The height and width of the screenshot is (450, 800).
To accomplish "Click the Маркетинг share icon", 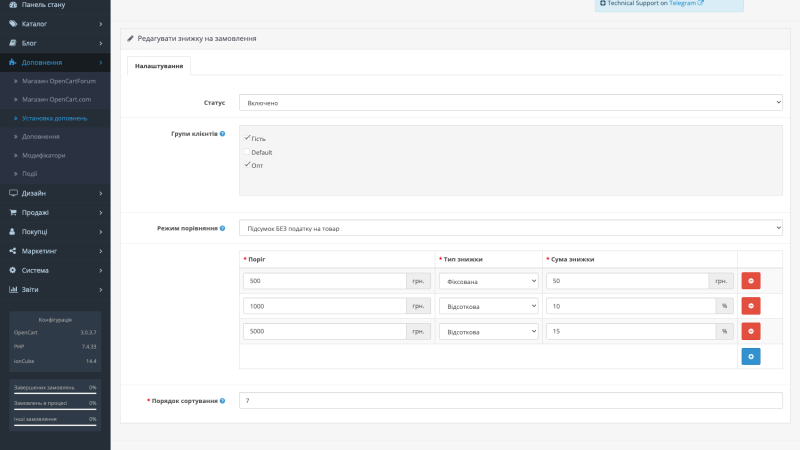I will pos(13,251).
